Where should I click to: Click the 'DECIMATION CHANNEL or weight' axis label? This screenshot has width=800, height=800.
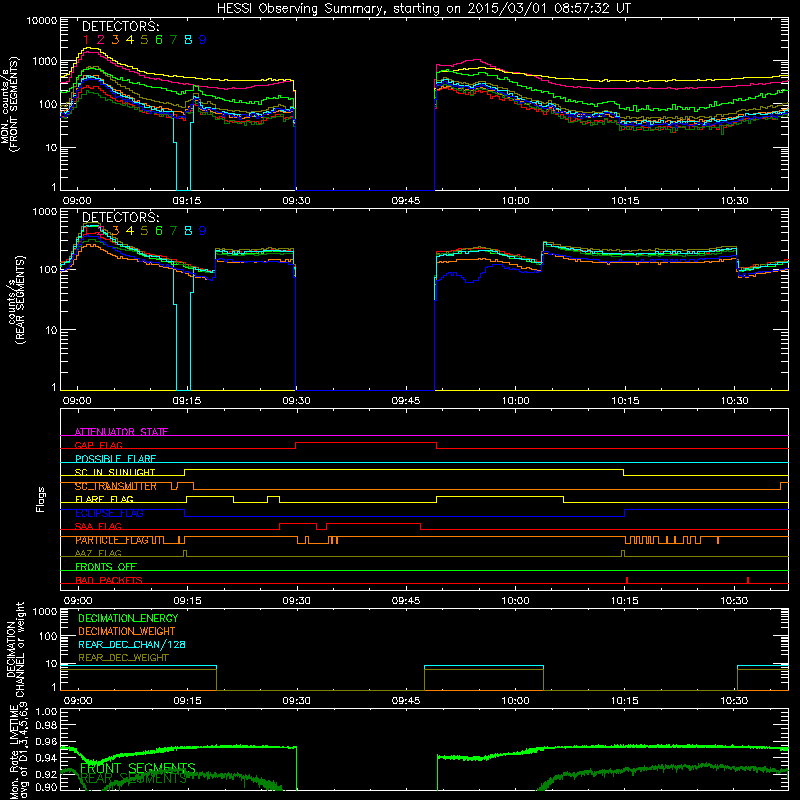coord(15,648)
